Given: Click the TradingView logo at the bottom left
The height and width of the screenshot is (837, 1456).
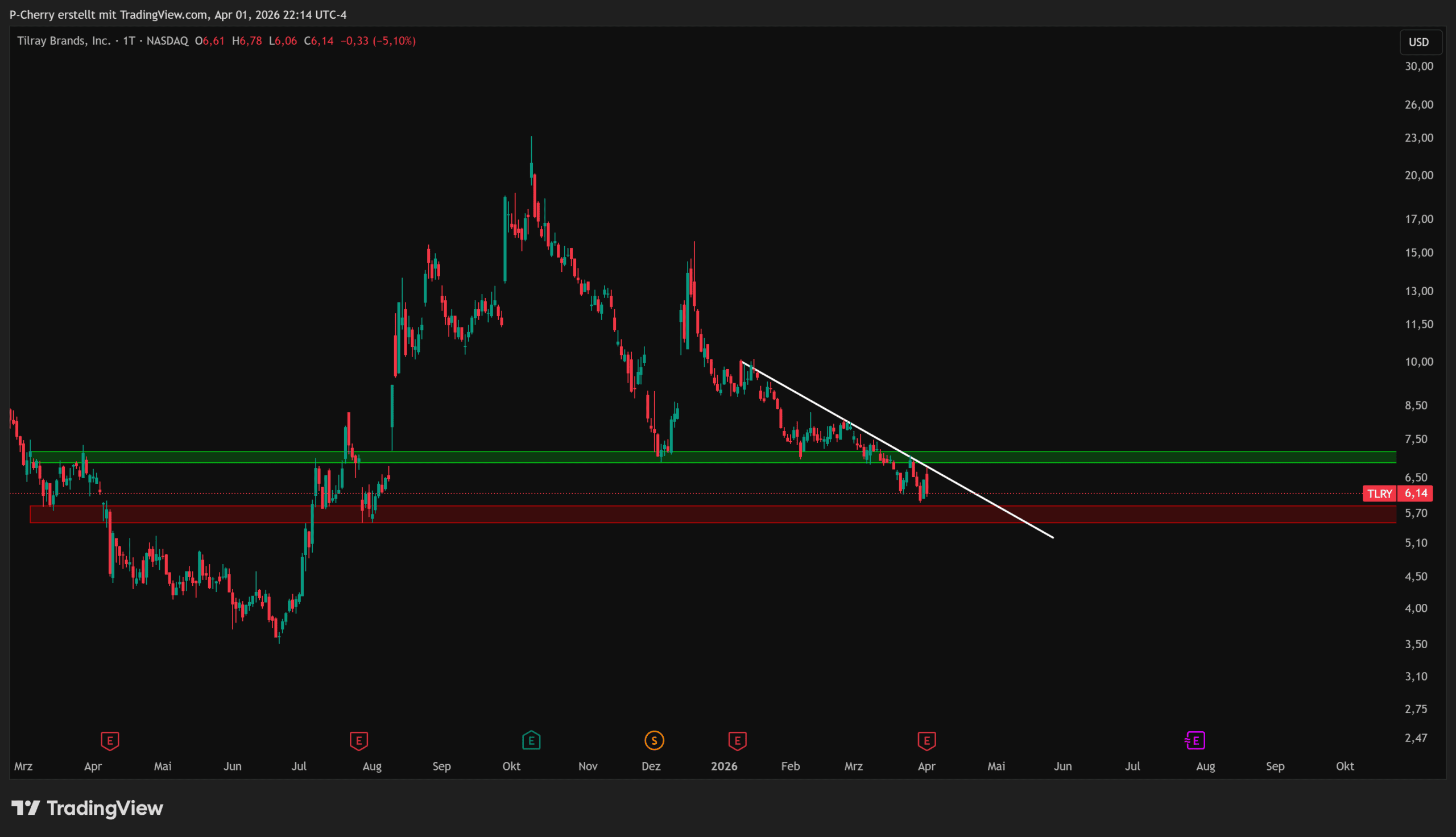Looking at the screenshot, I should 88,808.
